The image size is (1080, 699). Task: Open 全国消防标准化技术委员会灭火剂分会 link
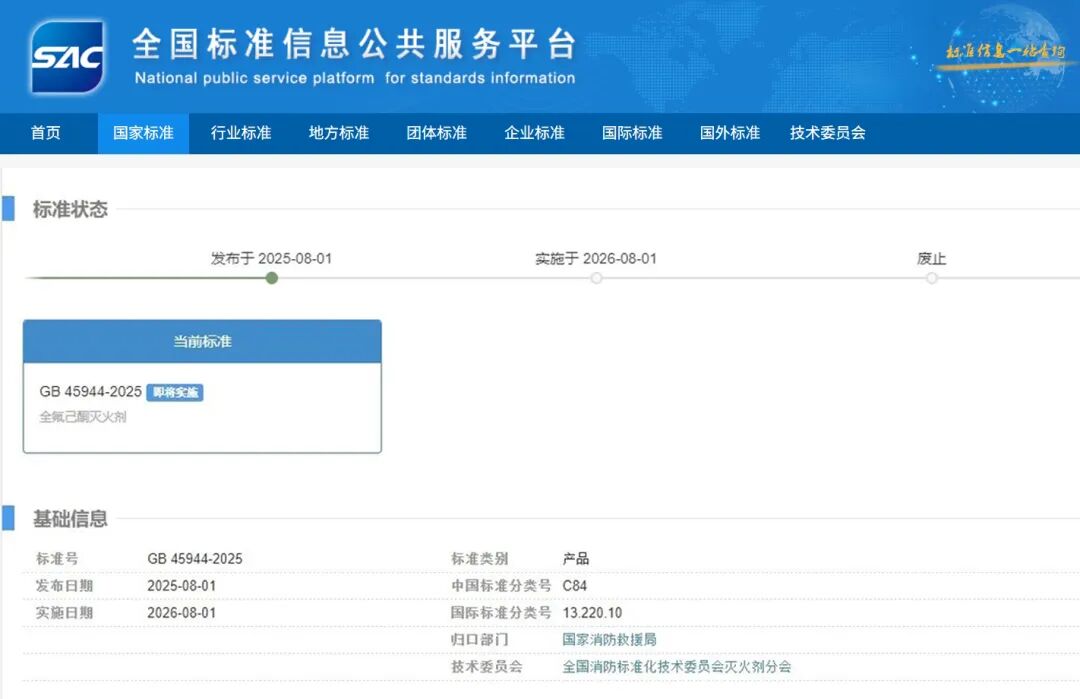[677, 667]
